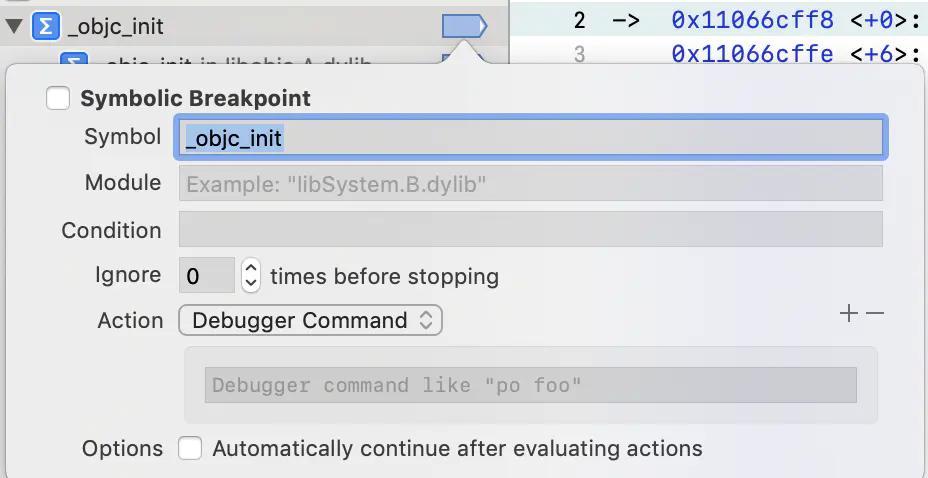Screen dimensions: 928x478
Task: Click the Module text field
Action: pyautogui.click(x=530, y=183)
